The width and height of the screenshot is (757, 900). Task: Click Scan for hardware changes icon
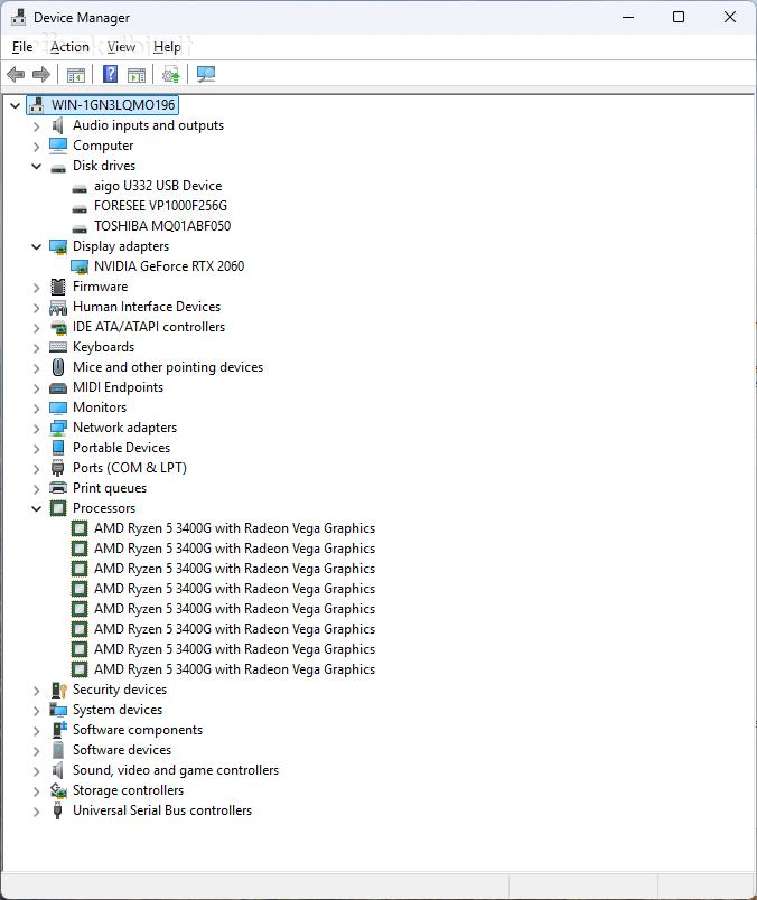[205, 74]
